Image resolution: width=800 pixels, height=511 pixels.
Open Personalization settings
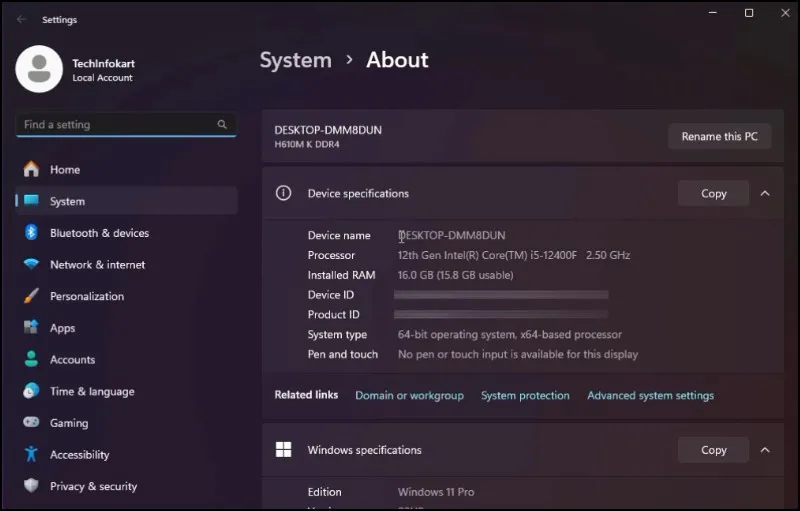[127, 296]
